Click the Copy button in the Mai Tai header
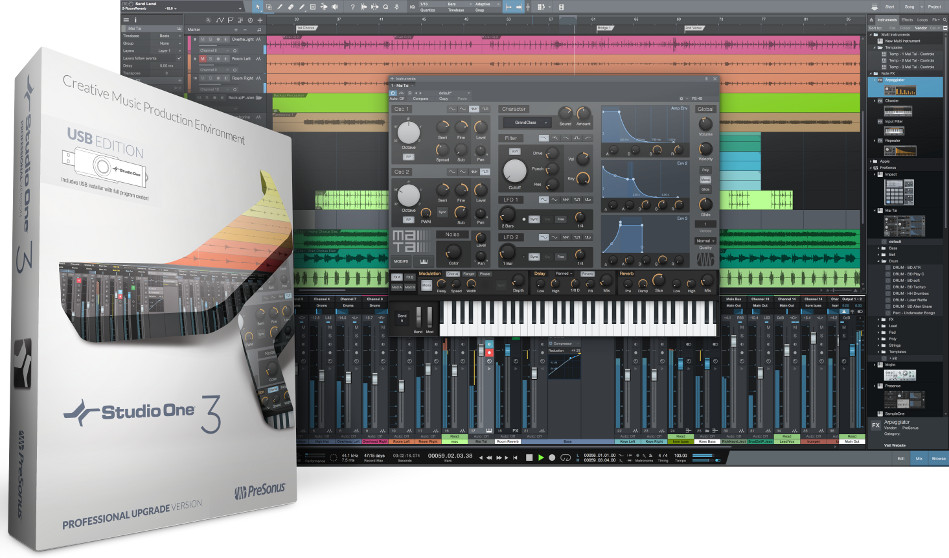Image resolution: width=949 pixels, height=558 pixels. tap(444, 98)
